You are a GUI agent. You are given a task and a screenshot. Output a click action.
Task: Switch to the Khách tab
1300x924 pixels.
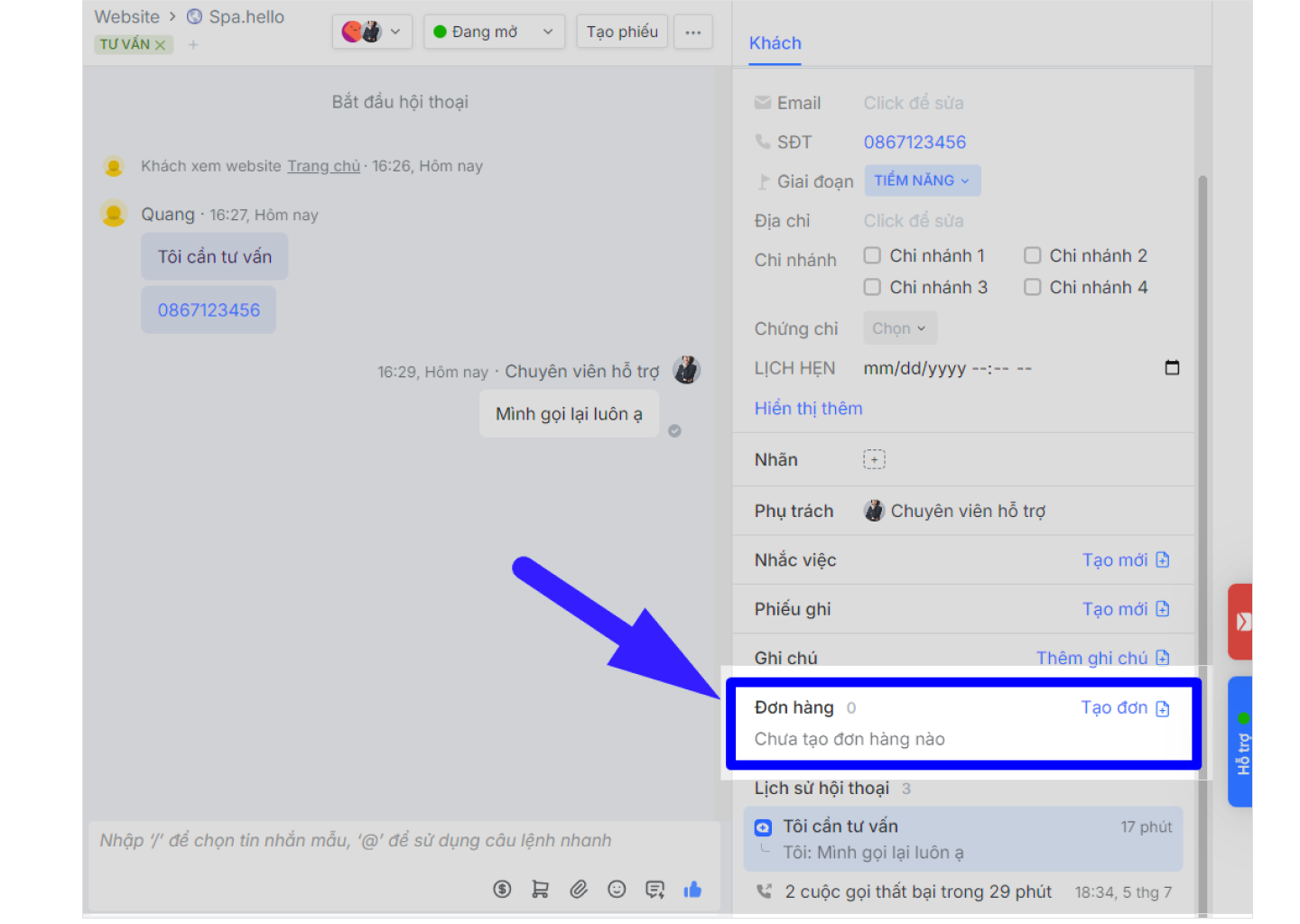775,43
